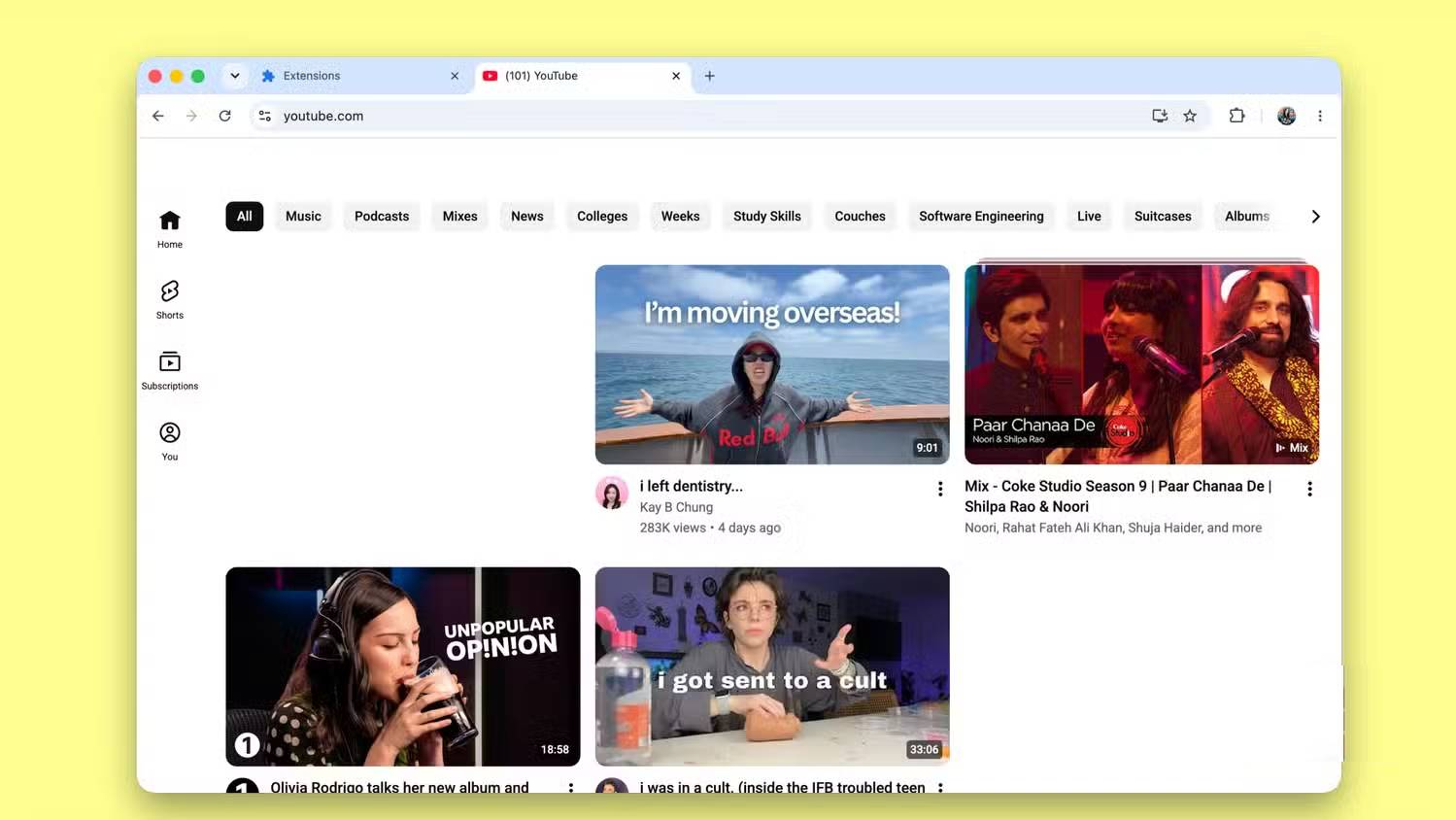Filter feed by Music
Viewport: 1456px width, 820px height.
(303, 216)
